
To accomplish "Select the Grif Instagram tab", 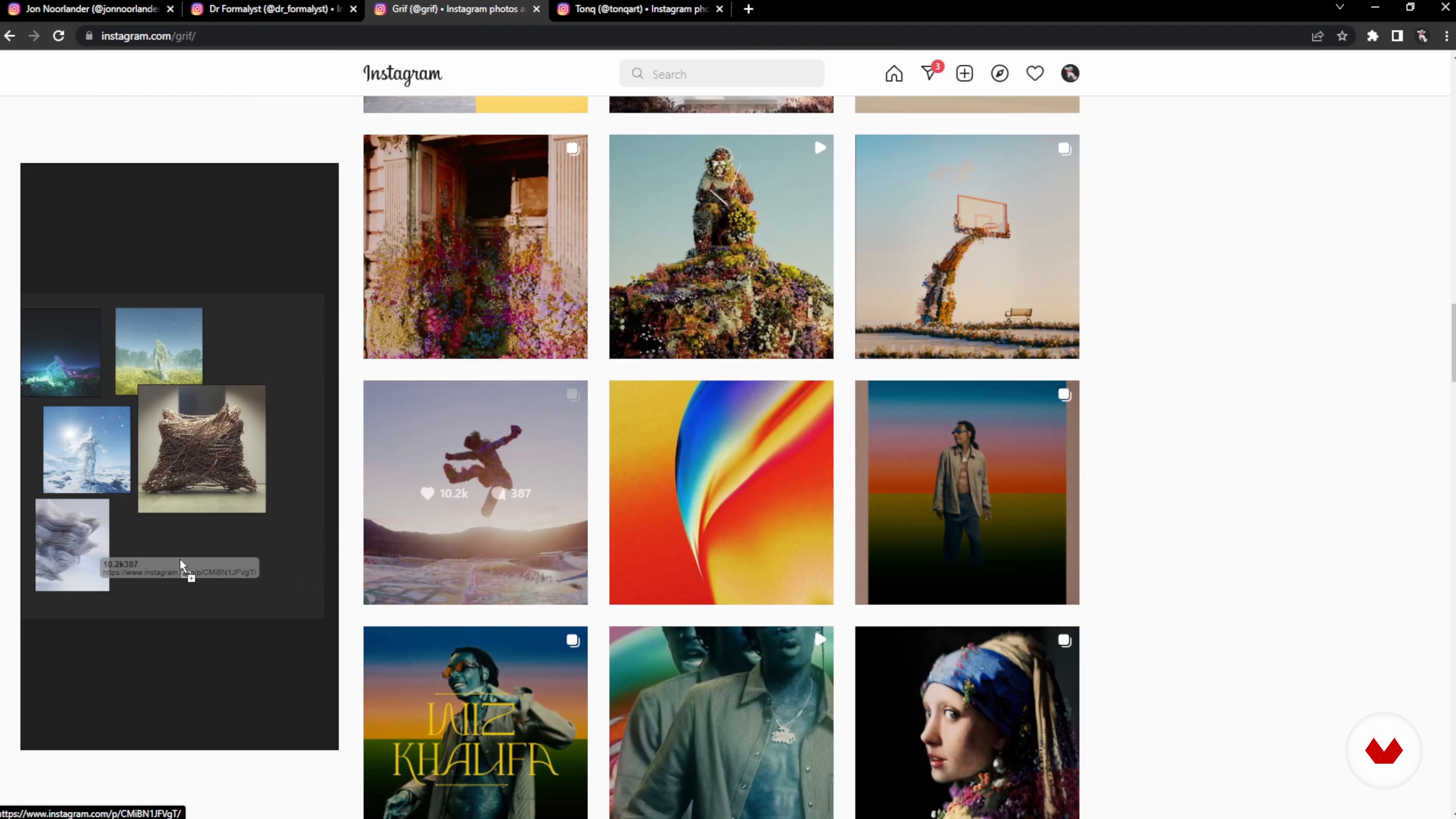I will point(457,9).
